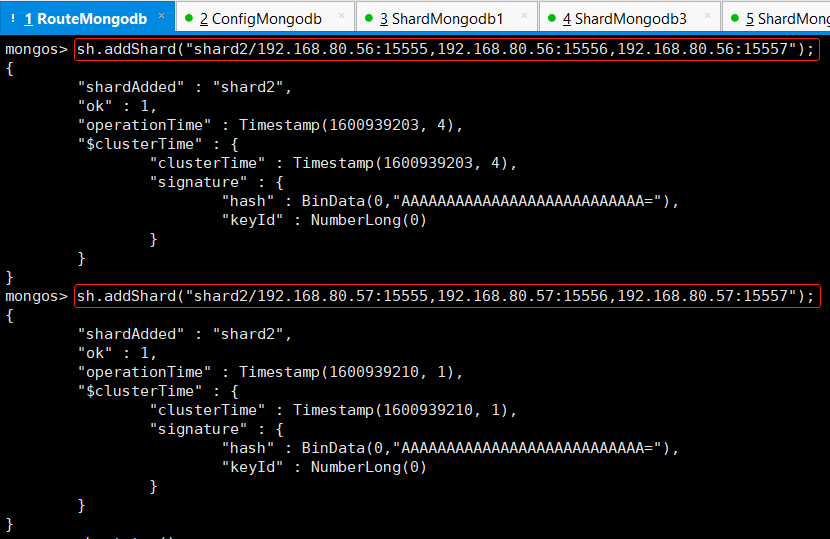Close the RouteMongodb tab
This screenshot has width=830, height=539.
(x=161, y=16)
